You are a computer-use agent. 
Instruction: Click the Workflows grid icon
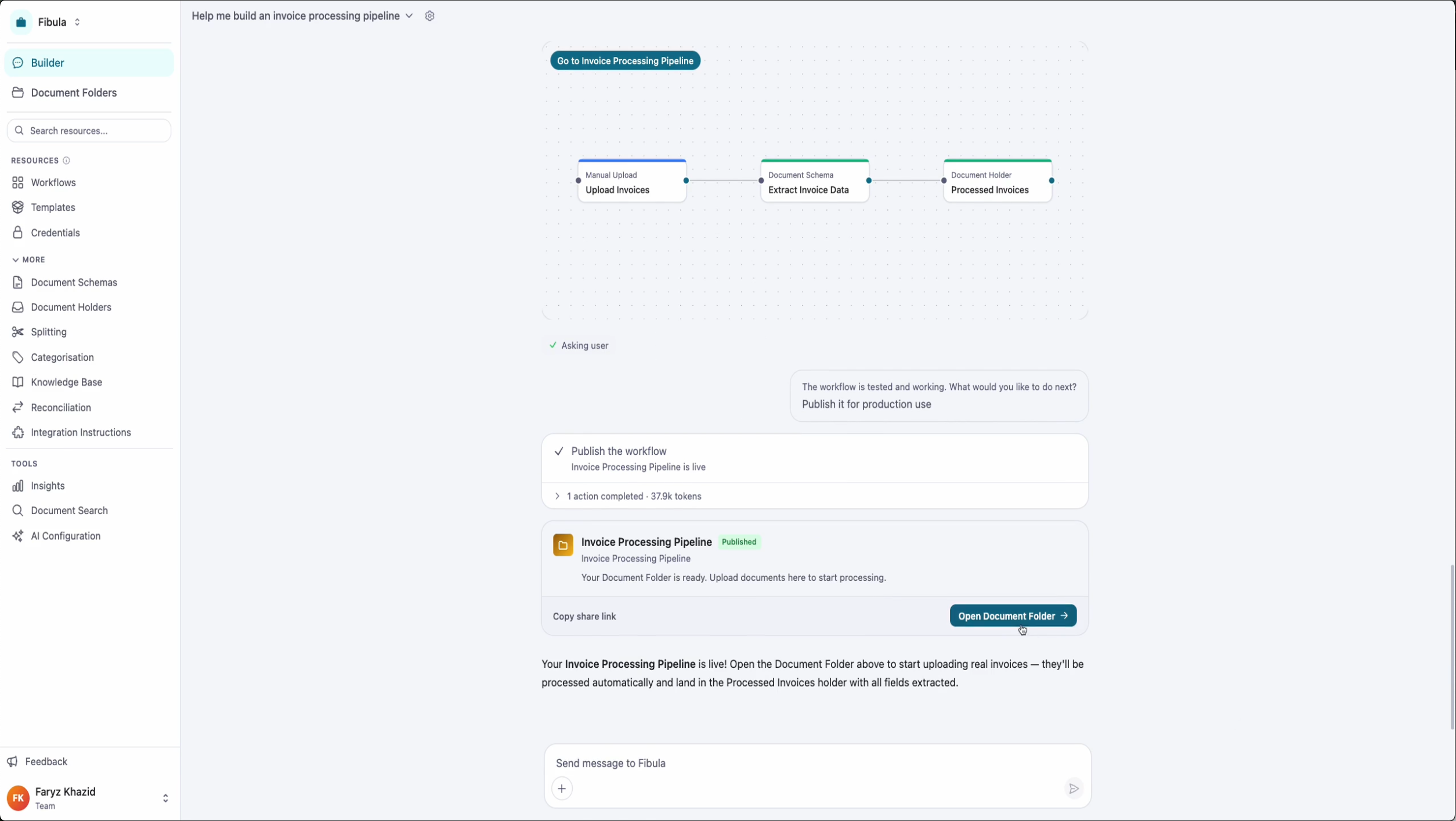[x=18, y=183]
